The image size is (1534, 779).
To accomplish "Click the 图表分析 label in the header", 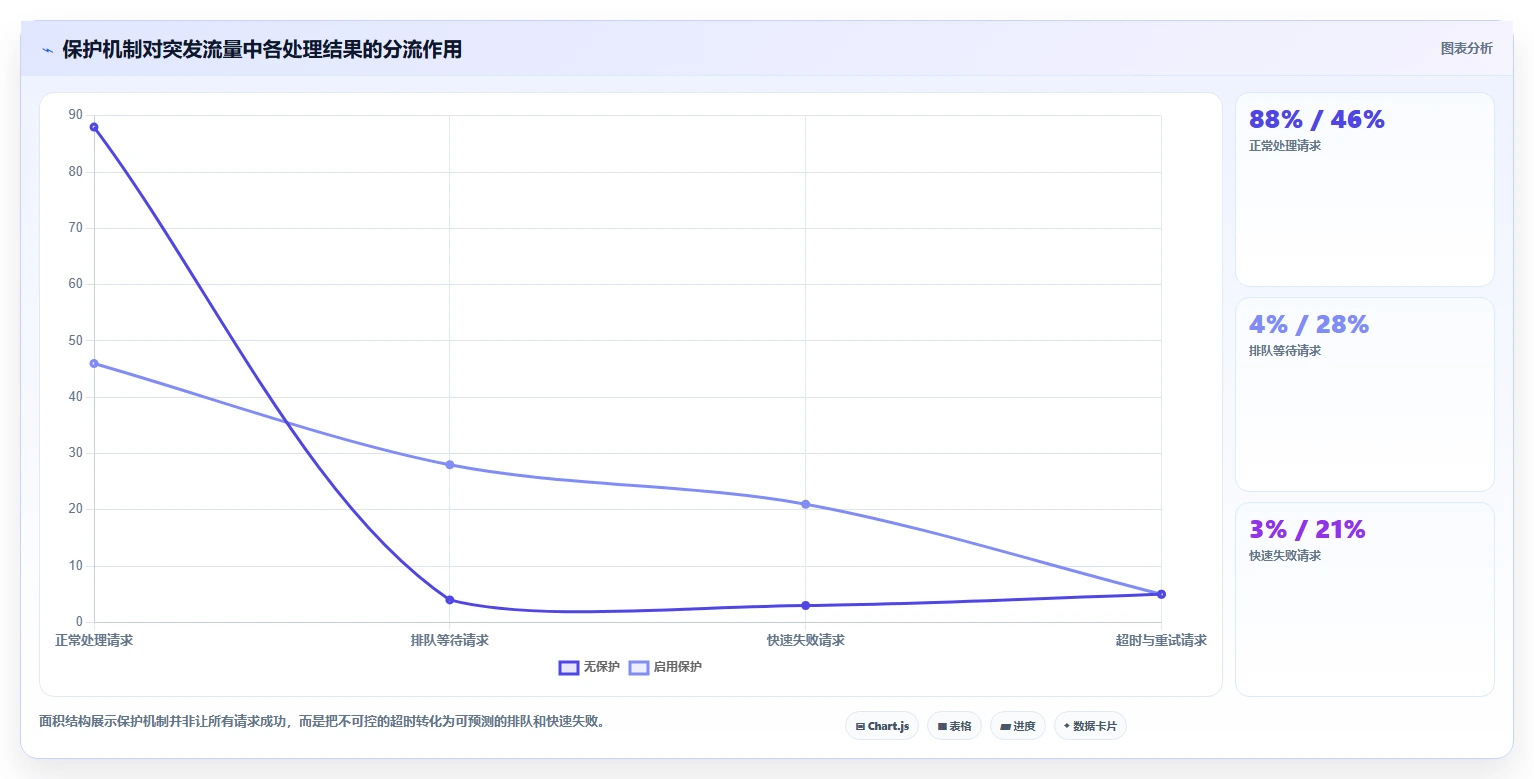I will (x=1466, y=48).
